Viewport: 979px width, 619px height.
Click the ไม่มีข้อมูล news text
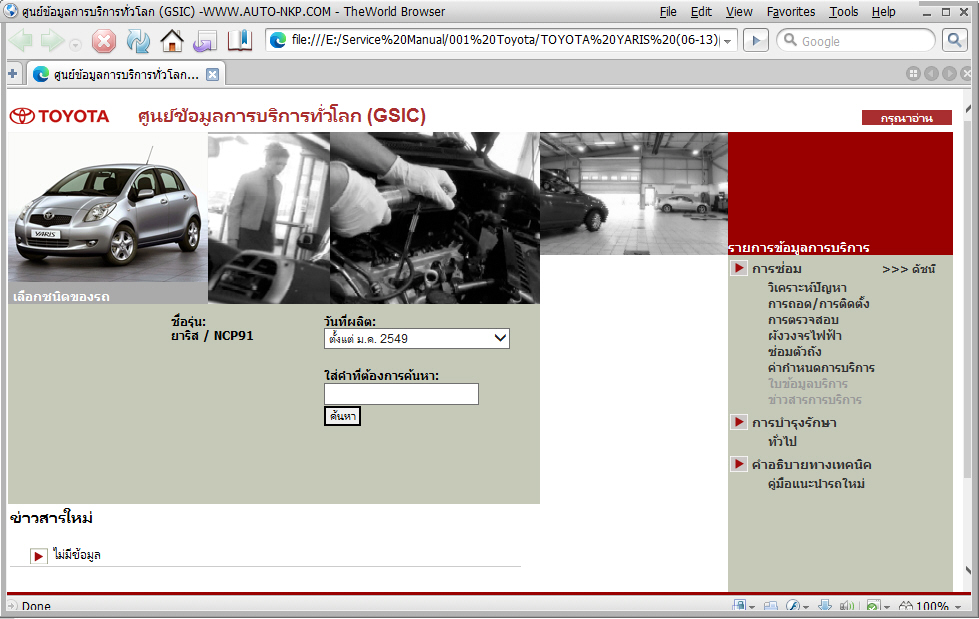[x=77, y=555]
